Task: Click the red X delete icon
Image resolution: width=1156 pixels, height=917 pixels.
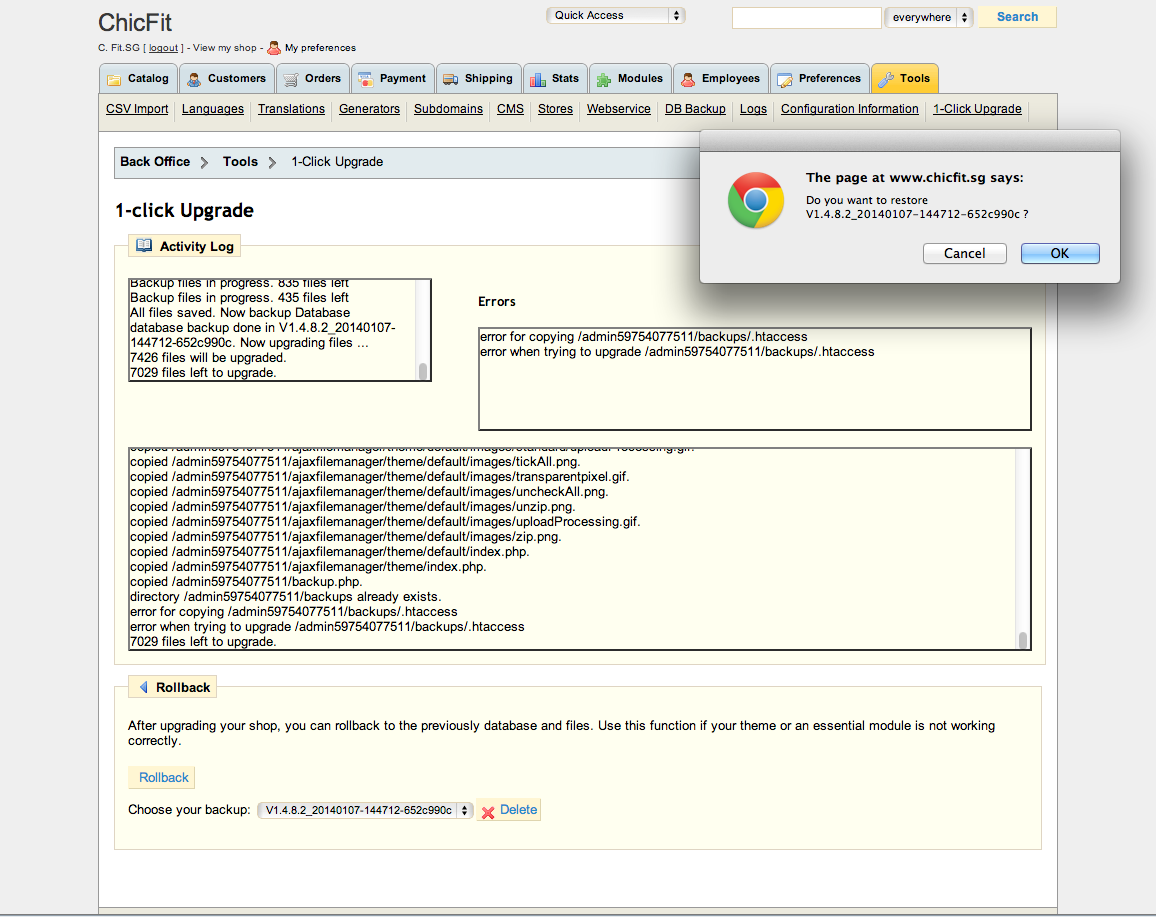Action: (488, 812)
